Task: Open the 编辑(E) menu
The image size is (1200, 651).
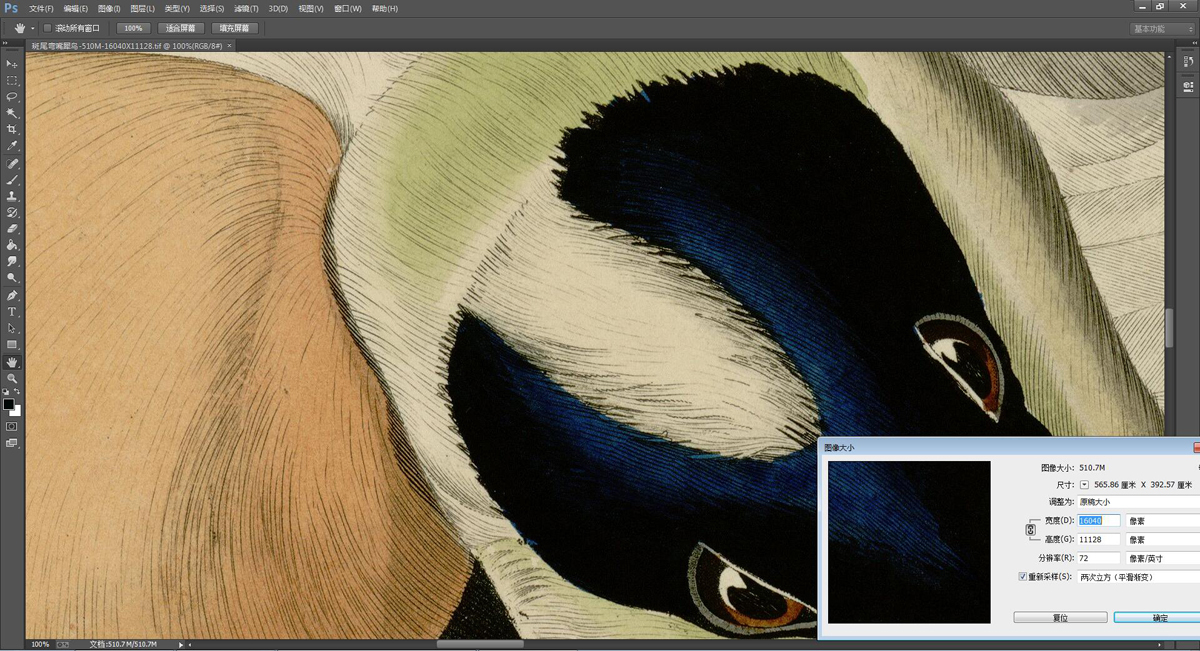Action: point(76,8)
